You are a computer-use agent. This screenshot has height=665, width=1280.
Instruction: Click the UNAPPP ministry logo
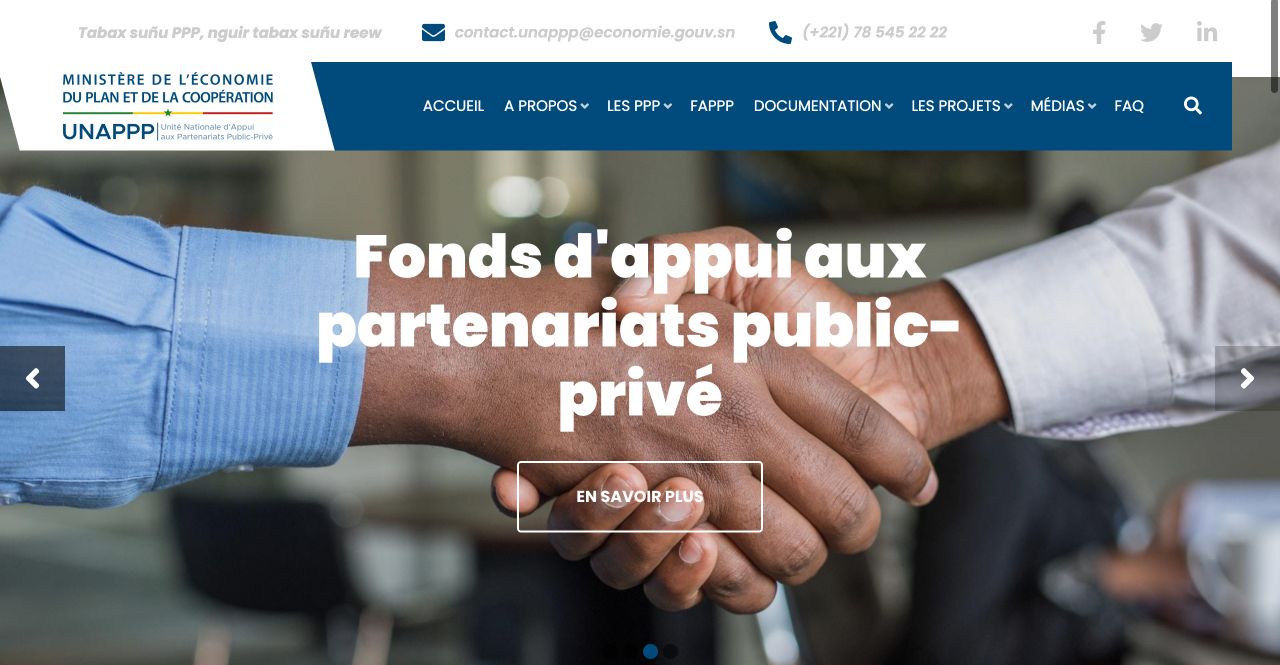click(x=168, y=107)
